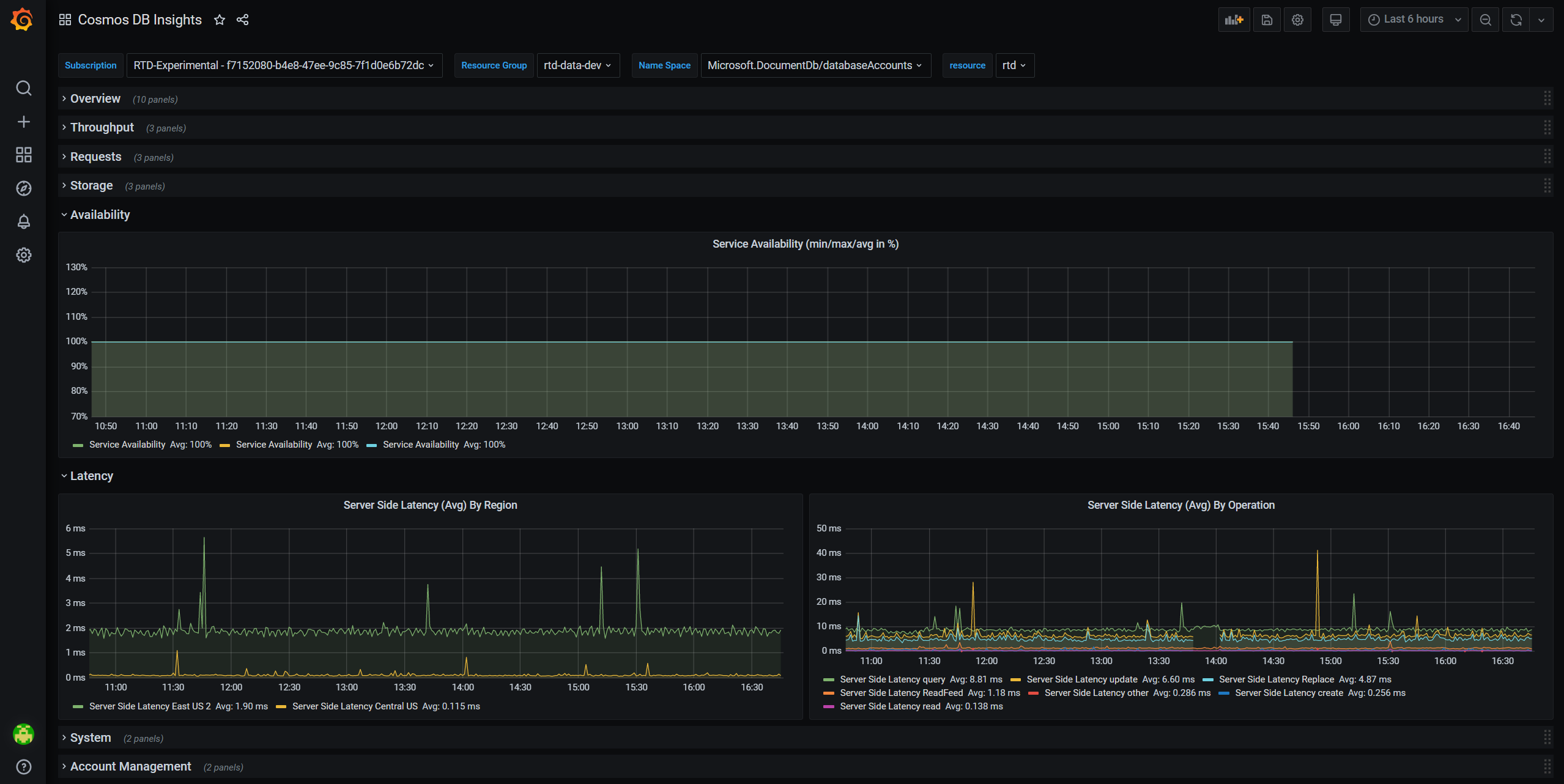
Task: Share the dashboard via share icon
Action: [242, 20]
